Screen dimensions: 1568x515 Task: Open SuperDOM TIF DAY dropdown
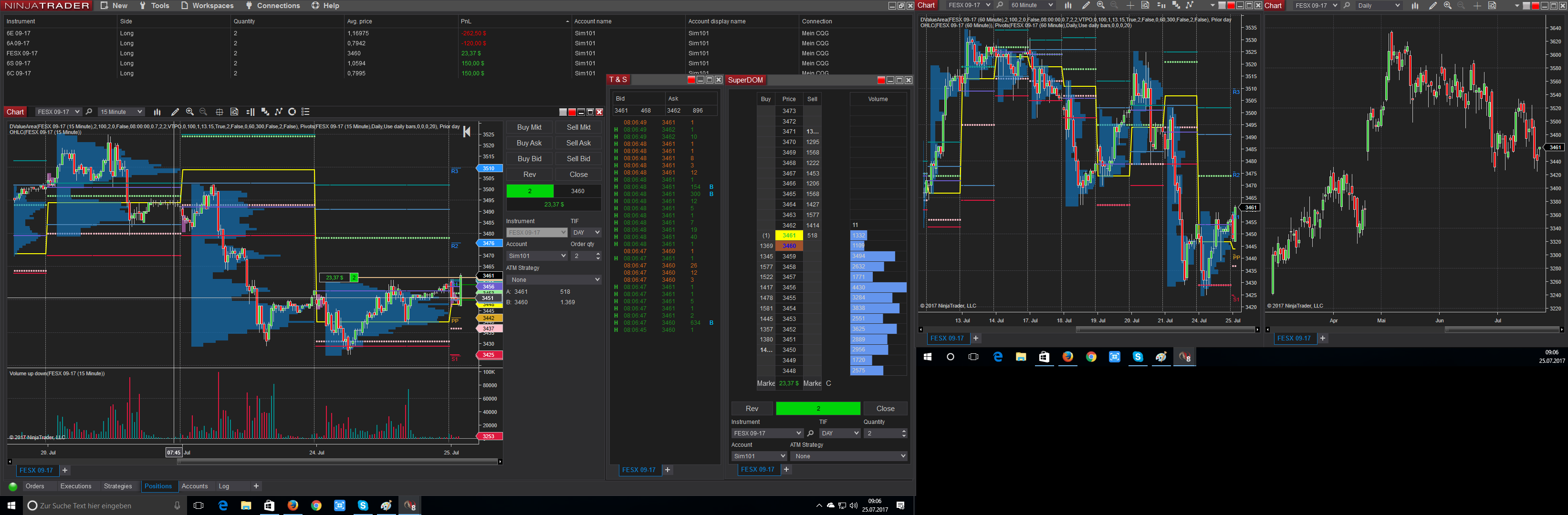(x=839, y=433)
